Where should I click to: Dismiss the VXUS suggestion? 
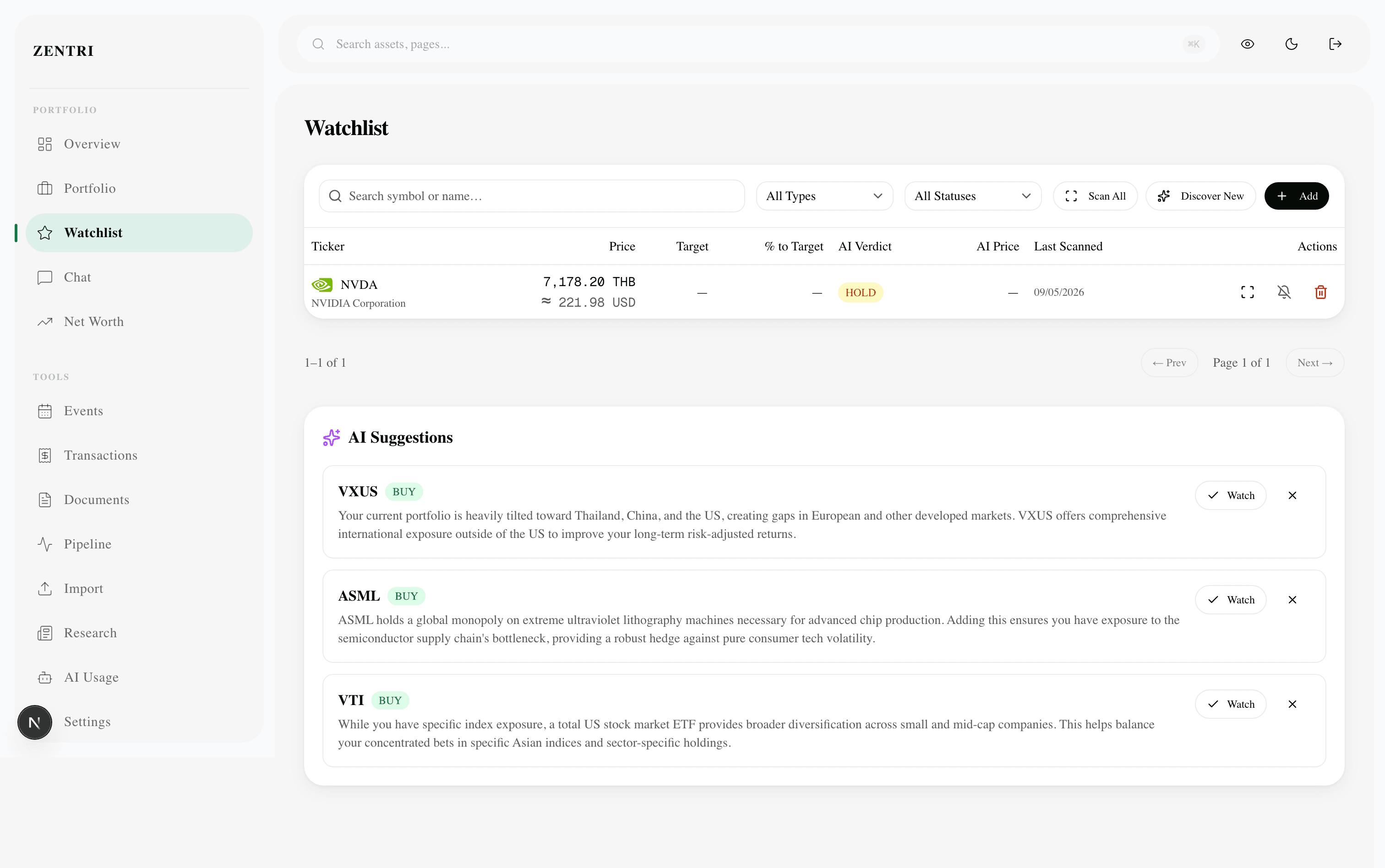[x=1292, y=495]
